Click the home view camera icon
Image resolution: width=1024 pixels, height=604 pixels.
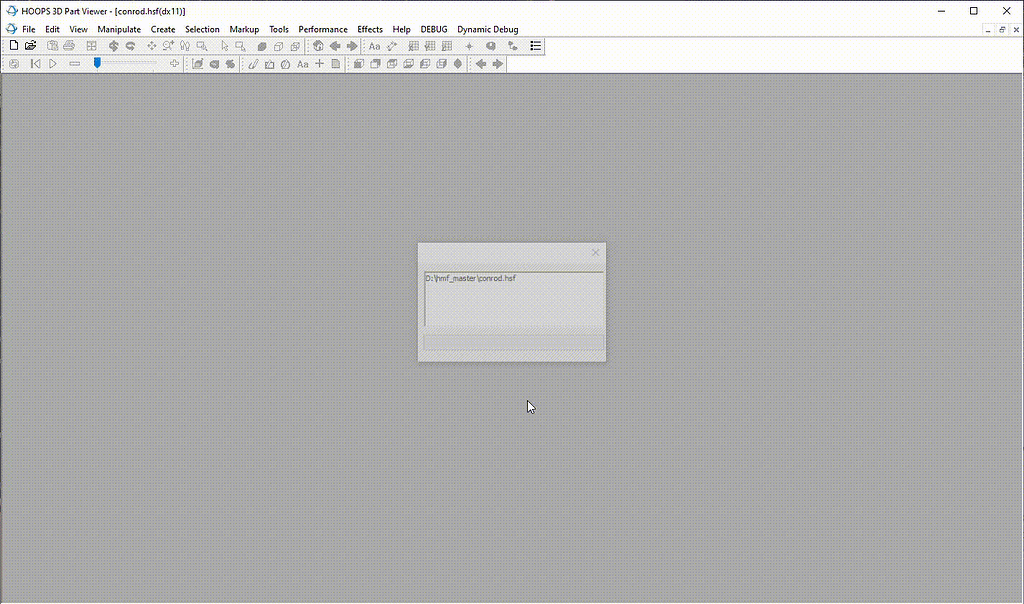click(317, 45)
